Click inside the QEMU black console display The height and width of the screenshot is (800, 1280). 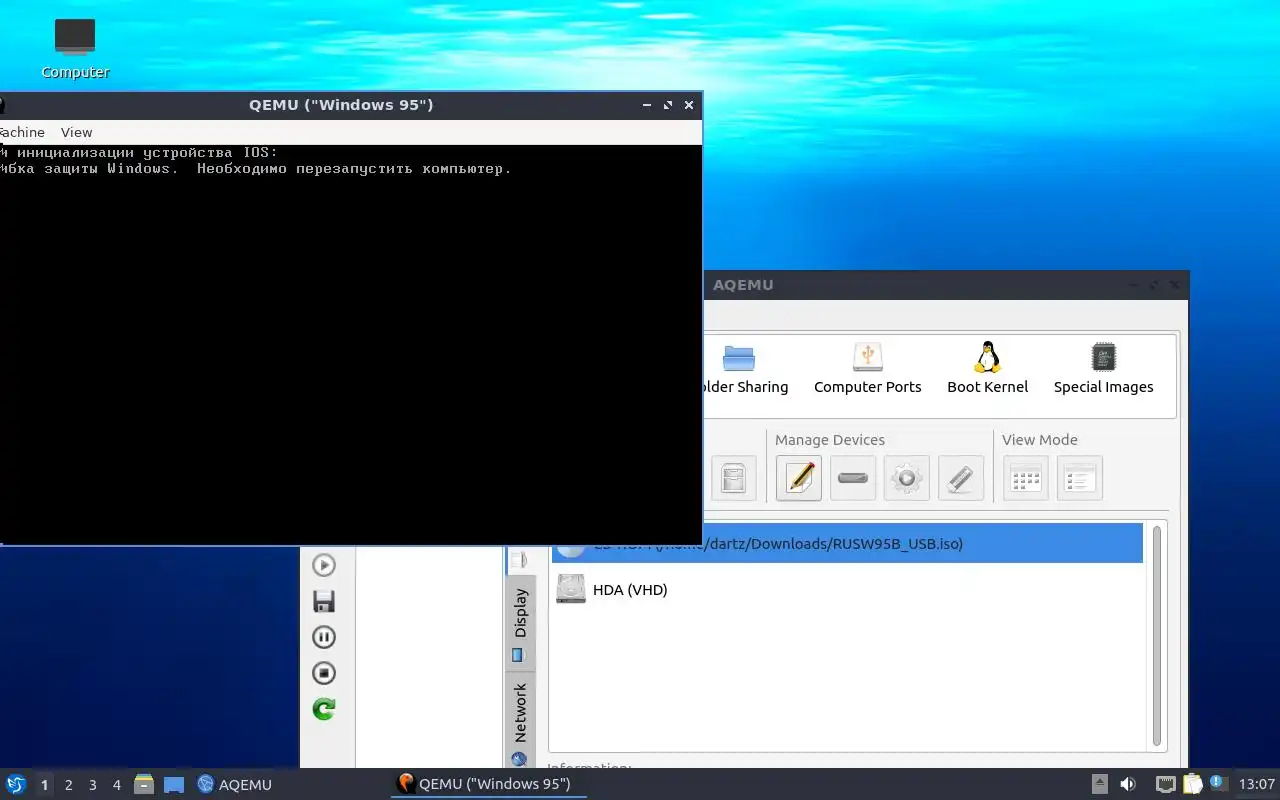350,344
